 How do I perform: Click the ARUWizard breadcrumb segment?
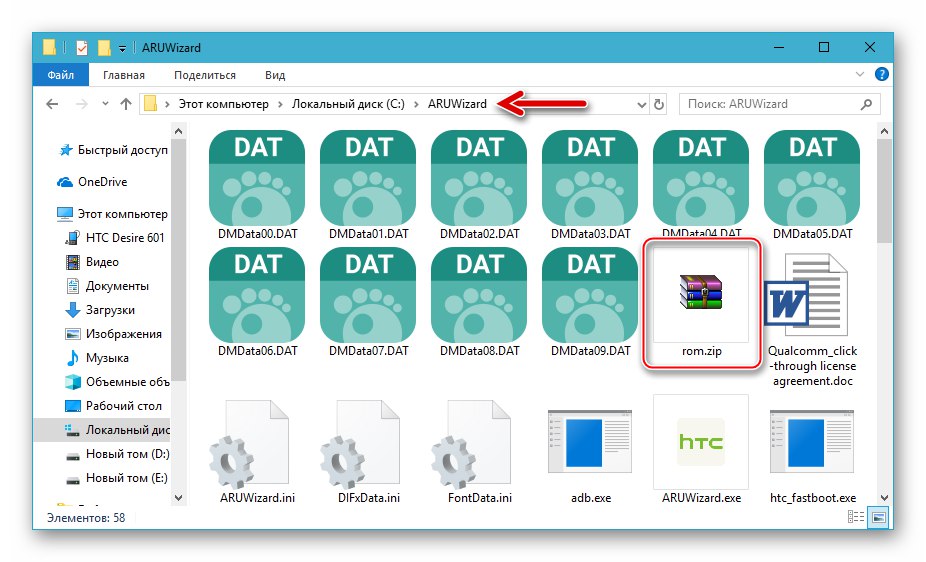(x=457, y=104)
